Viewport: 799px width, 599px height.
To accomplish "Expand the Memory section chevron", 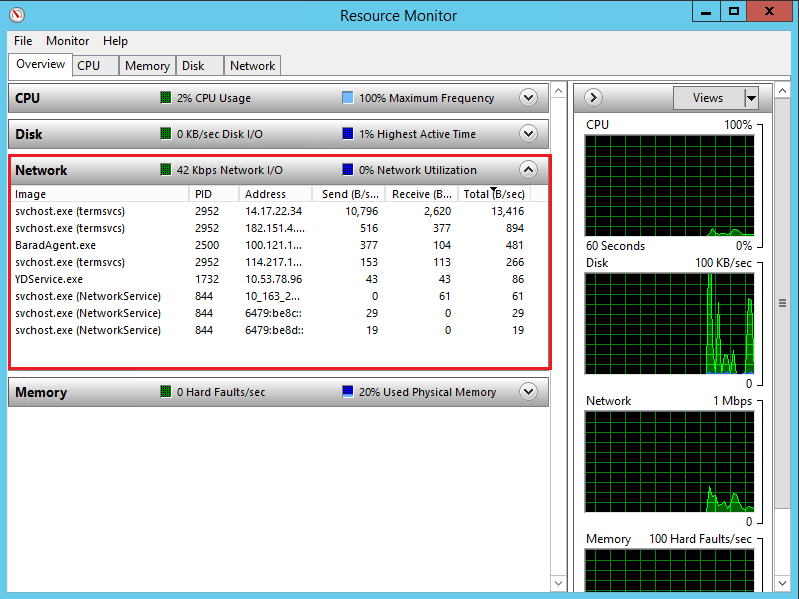I will [x=529, y=392].
